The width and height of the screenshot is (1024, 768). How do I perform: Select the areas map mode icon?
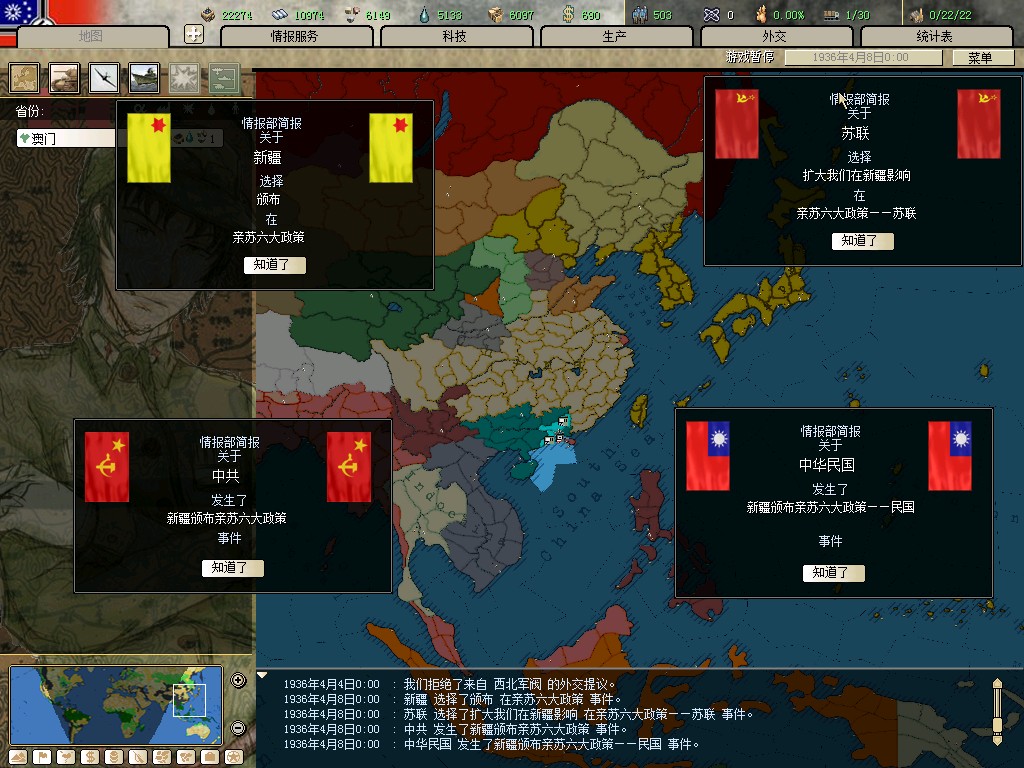186,758
